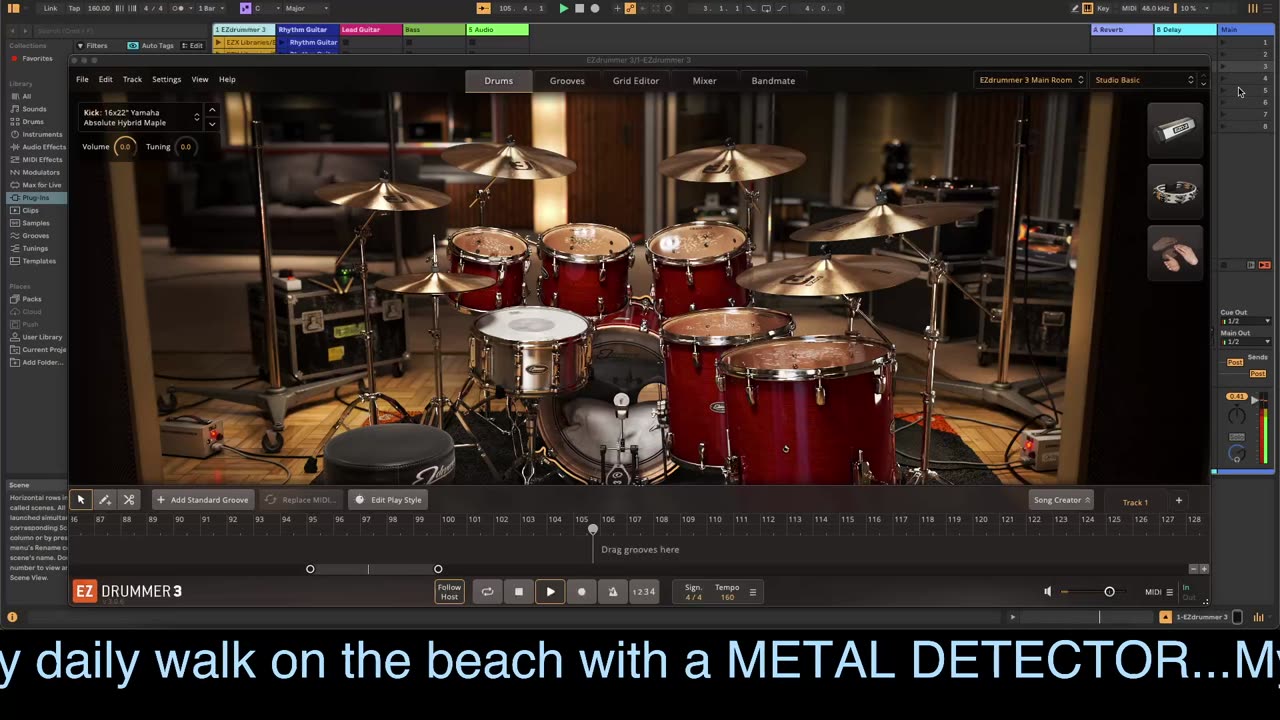Screen dimensions: 1280x720
Task: Select the Track 1 tab in song track
Action: click(1135, 502)
